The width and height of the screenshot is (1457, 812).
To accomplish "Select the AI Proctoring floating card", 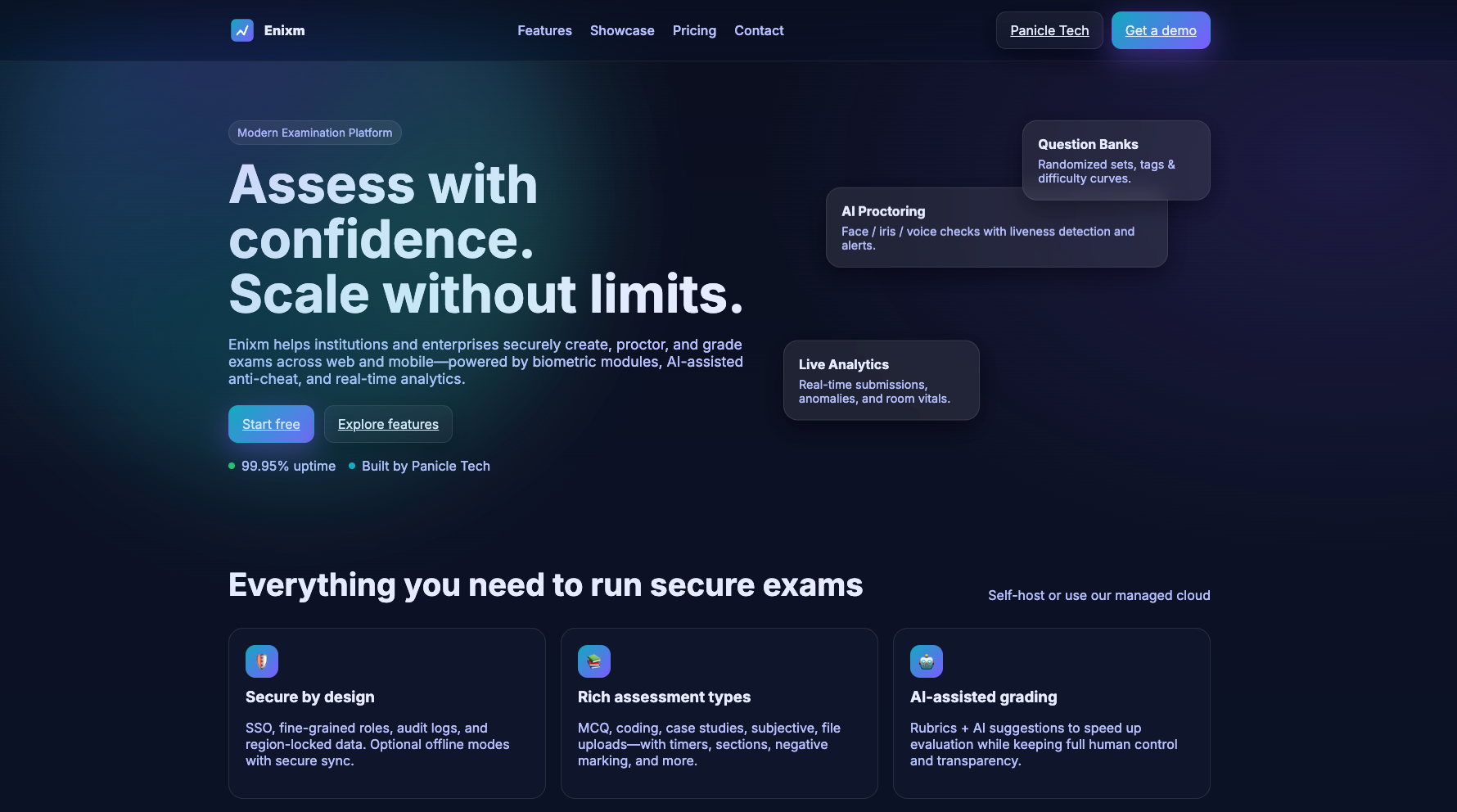I will [x=995, y=228].
